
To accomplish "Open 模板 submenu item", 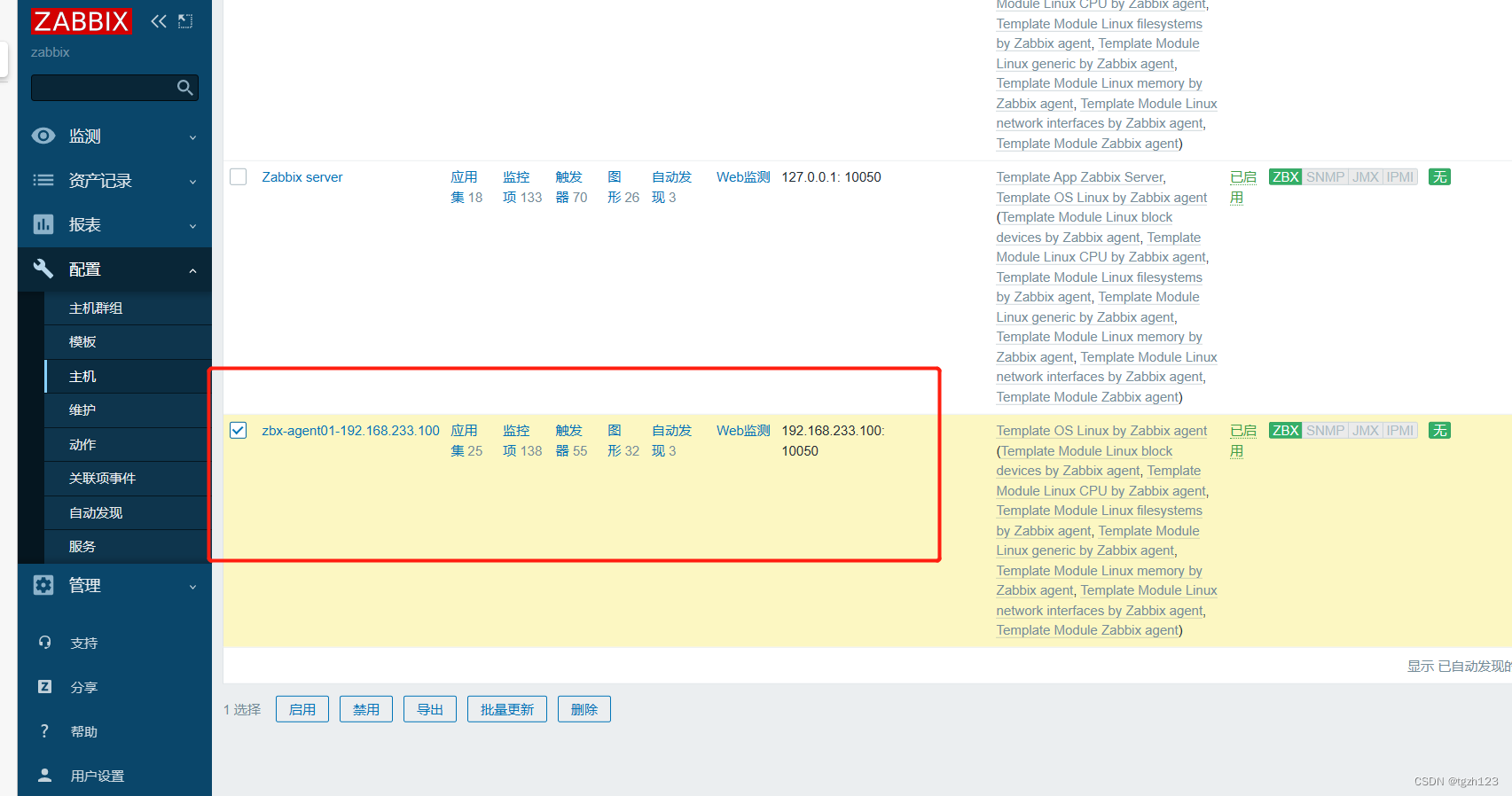I will tap(129, 342).
